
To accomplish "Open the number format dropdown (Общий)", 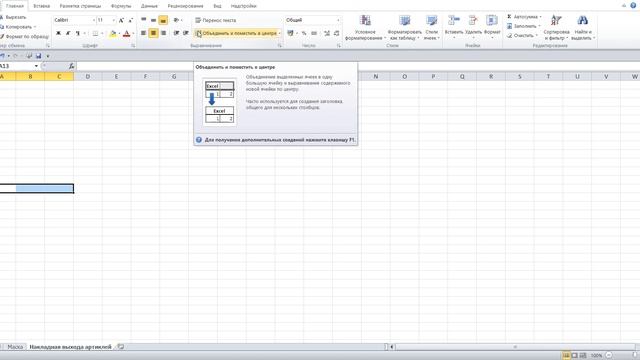I will pyautogui.click(x=338, y=20).
